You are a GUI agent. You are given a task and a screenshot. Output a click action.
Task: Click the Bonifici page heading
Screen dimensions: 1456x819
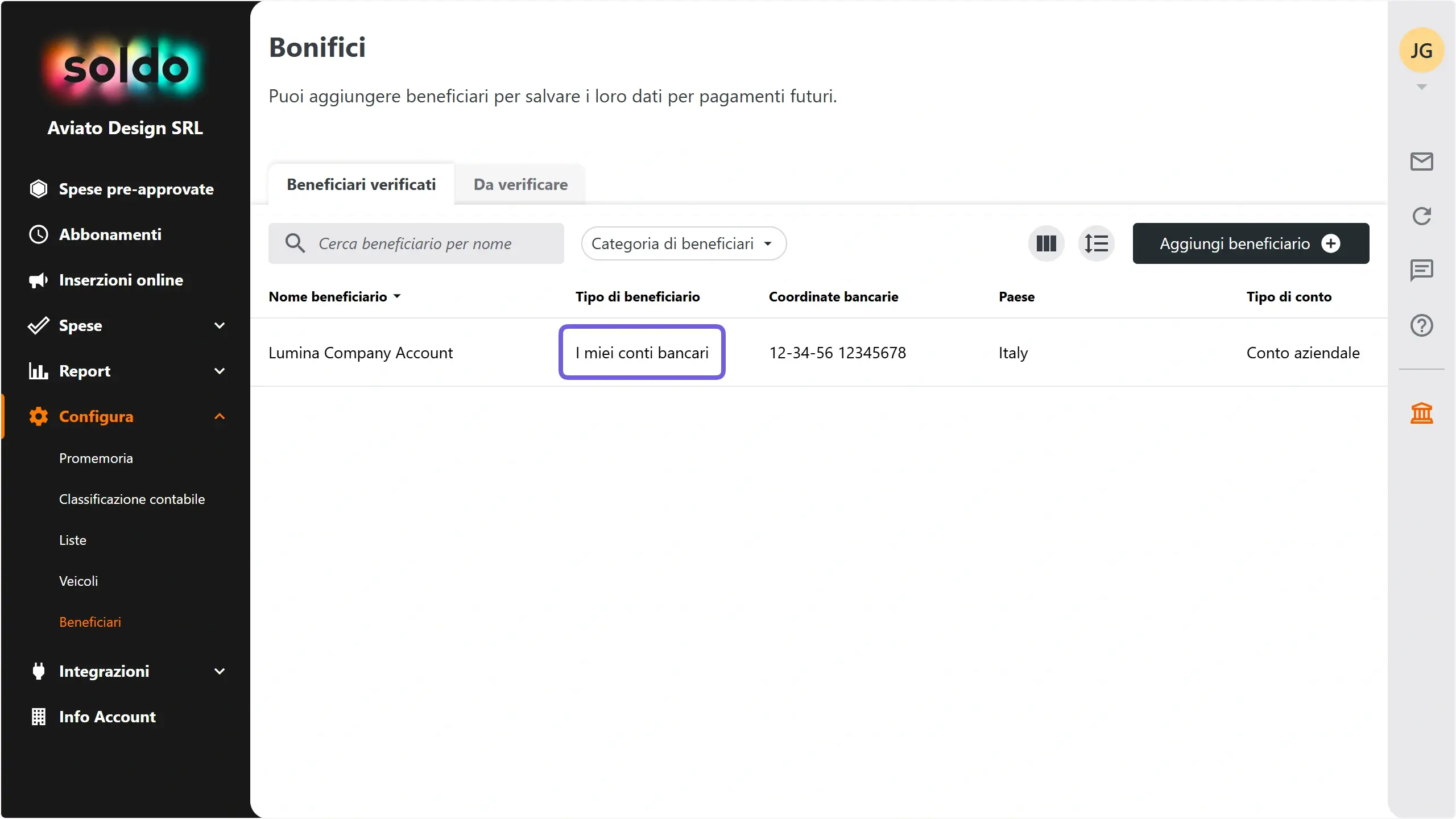click(317, 47)
